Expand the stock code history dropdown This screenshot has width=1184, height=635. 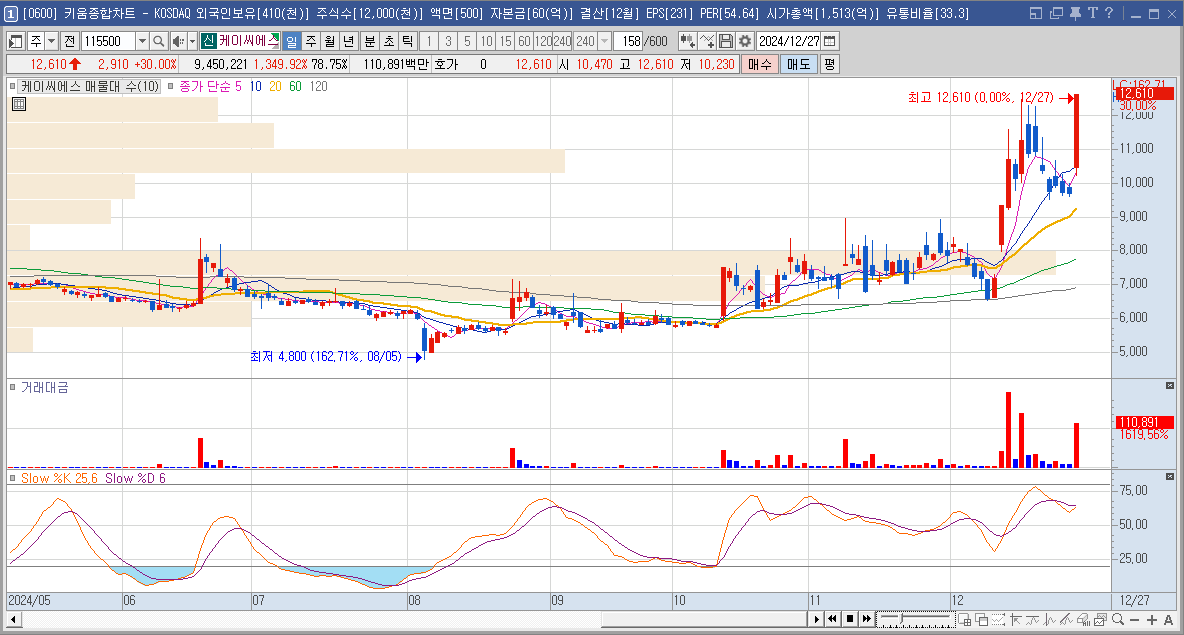(142, 42)
